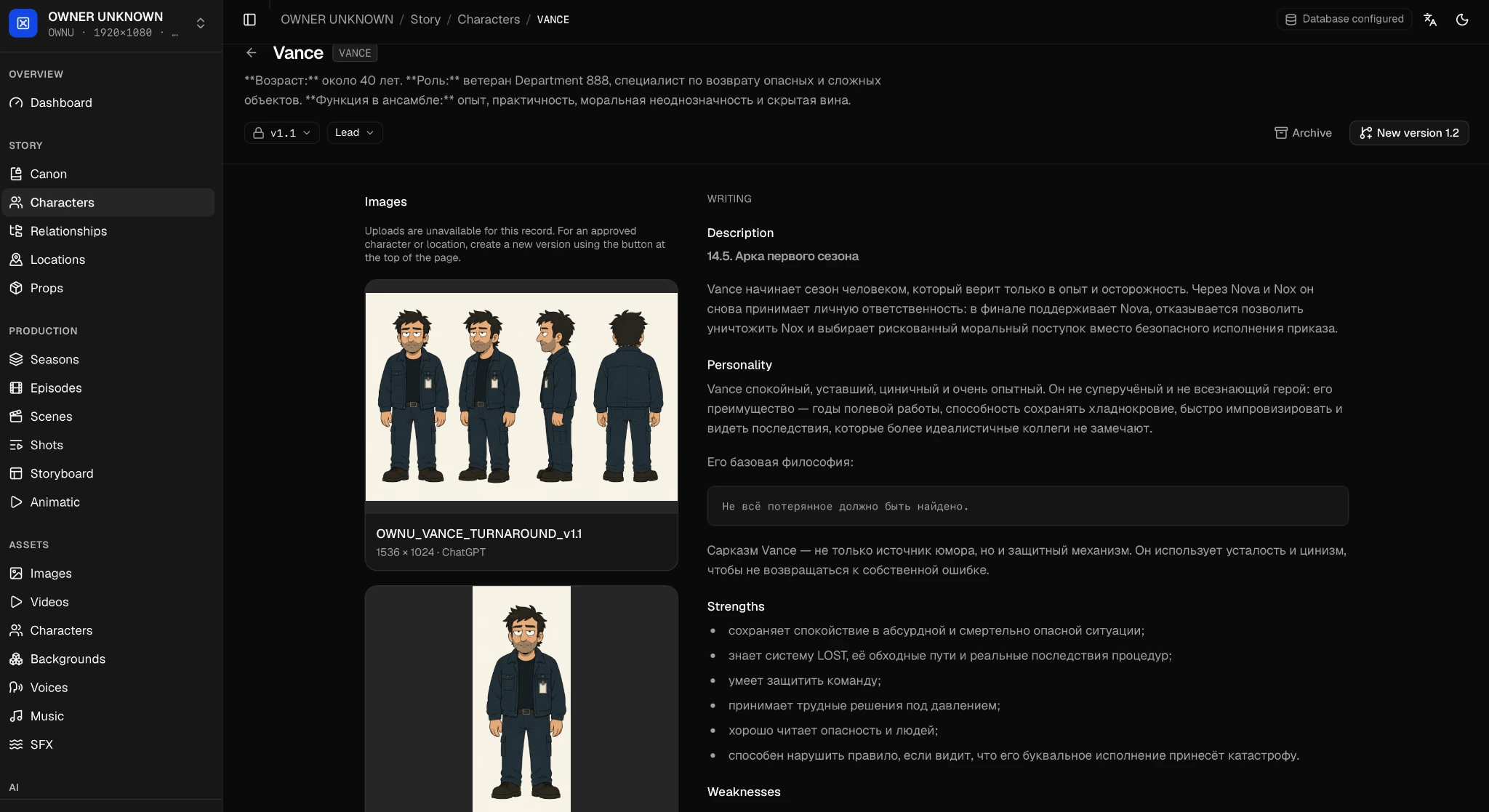The height and width of the screenshot is (812, 1489).
Task: Go to Story breadcrumb link
Action: 425,20
